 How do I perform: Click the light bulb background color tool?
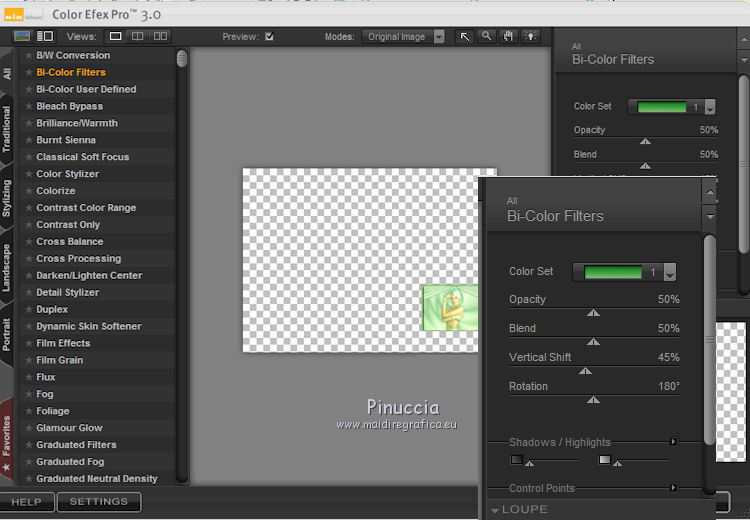click(x=530, y=36)
